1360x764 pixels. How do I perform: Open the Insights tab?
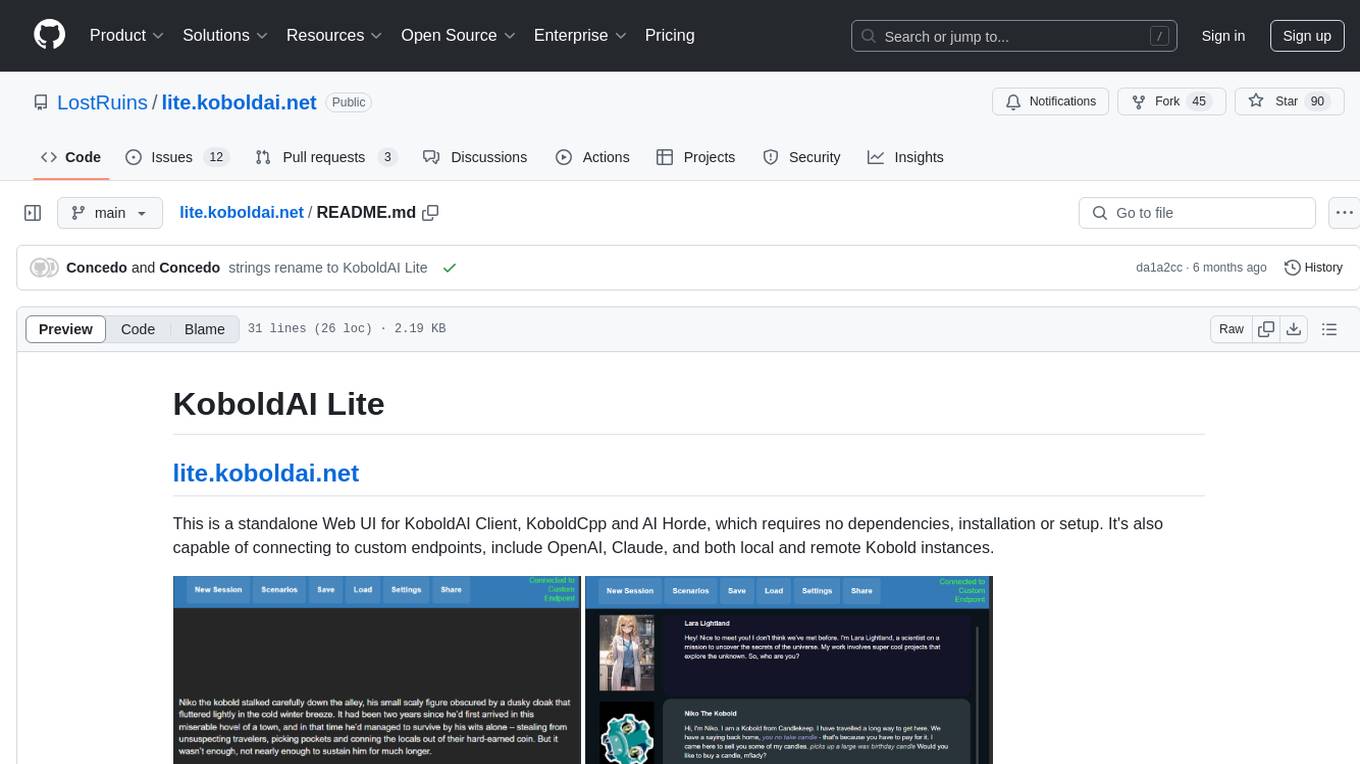(x=905, y=157)
